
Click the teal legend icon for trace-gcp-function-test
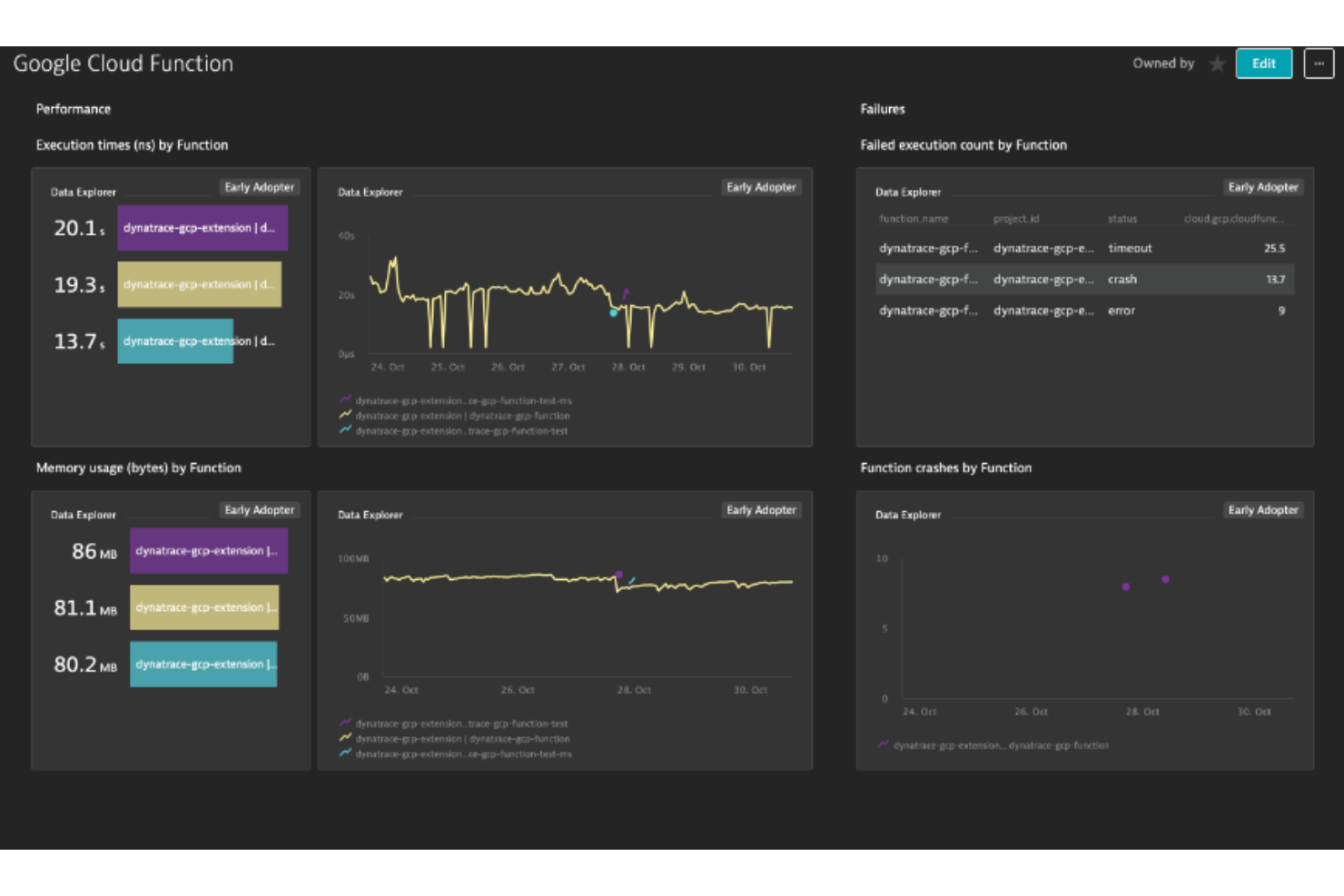(x=345, y=430)
